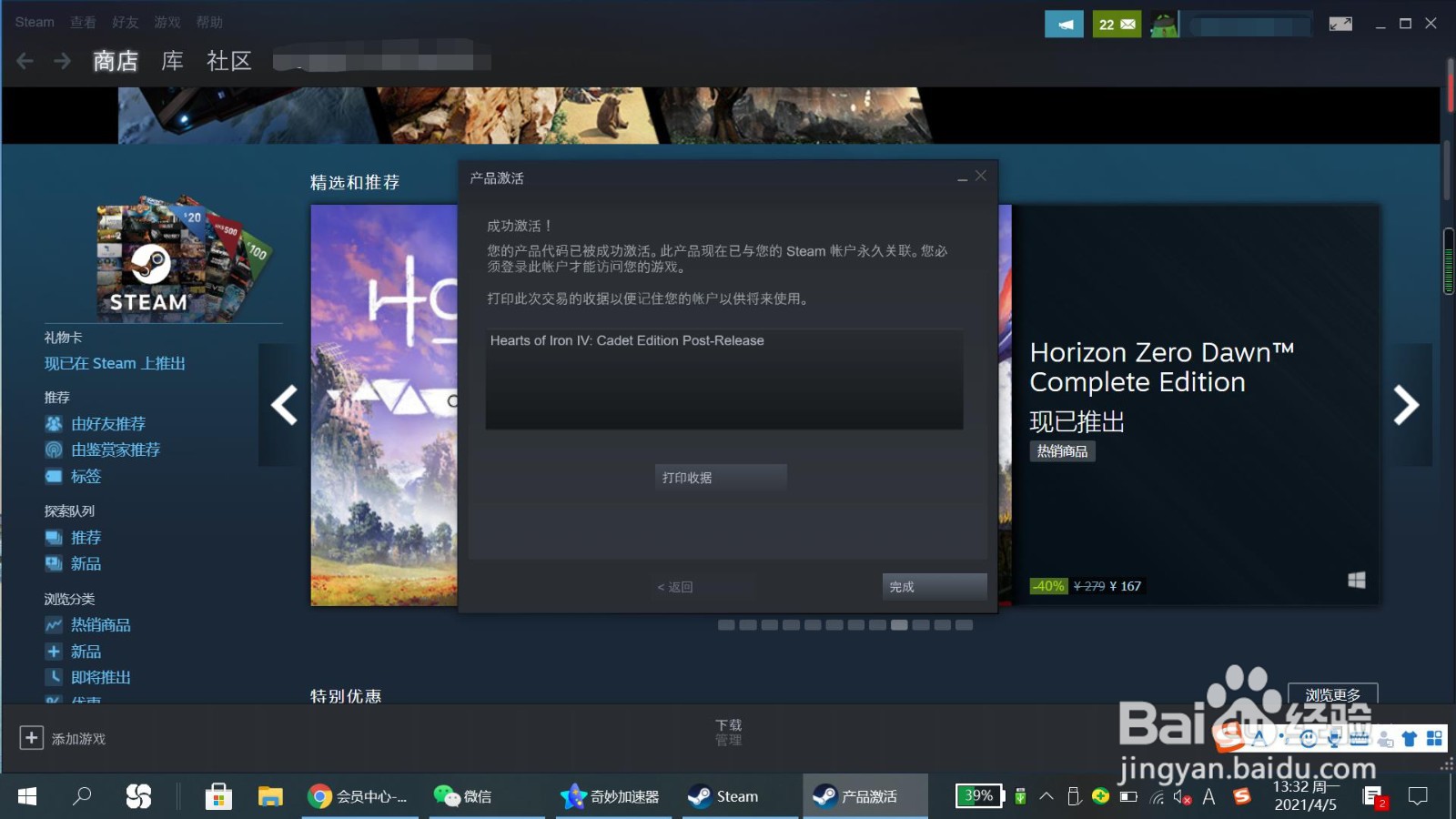Open the 好友 menu

click(x=125, y=22)
